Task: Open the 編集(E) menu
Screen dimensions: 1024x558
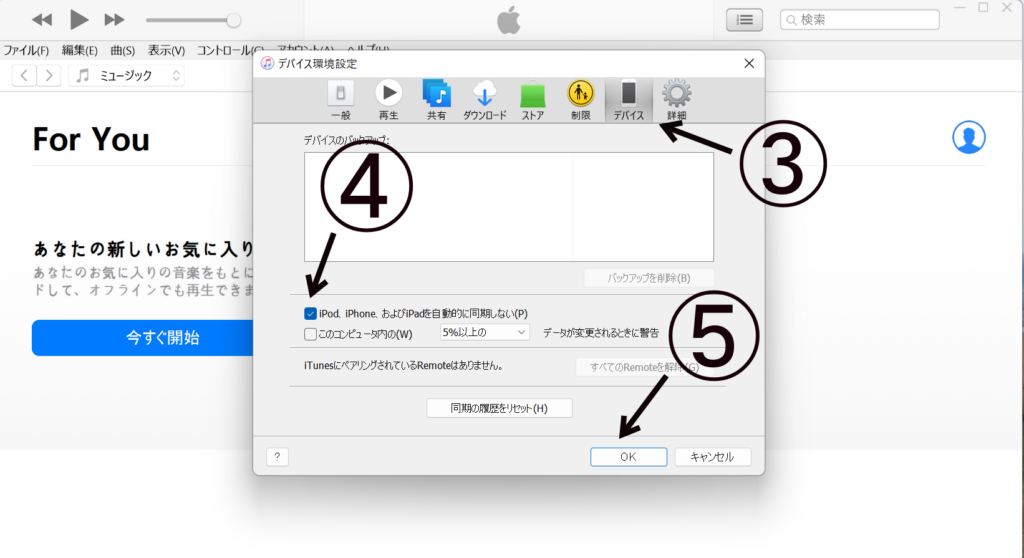Action: (80, 50)
